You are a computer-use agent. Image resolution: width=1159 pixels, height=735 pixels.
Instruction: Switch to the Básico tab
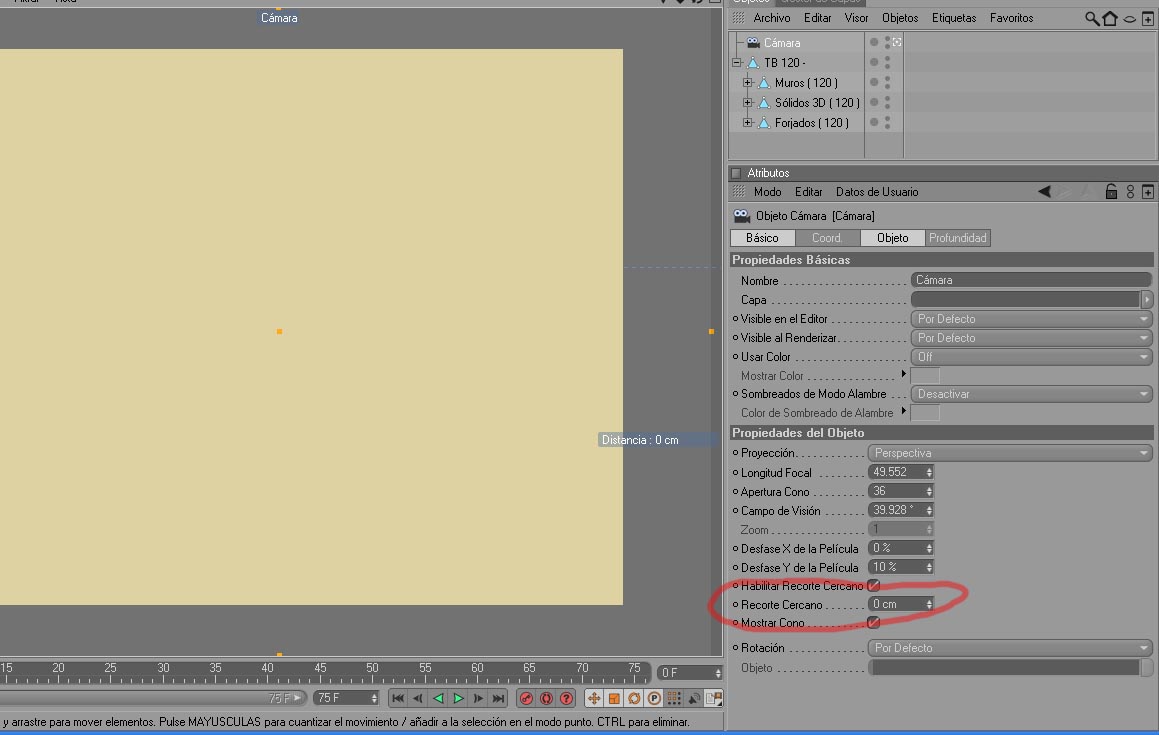[x=762, y=238]
